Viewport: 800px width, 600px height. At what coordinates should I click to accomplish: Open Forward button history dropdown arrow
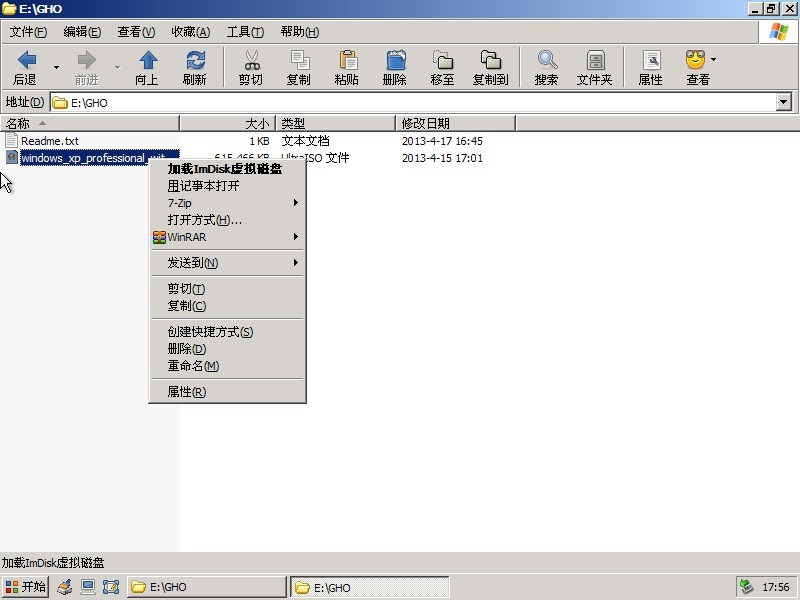[x=117, y=67]
